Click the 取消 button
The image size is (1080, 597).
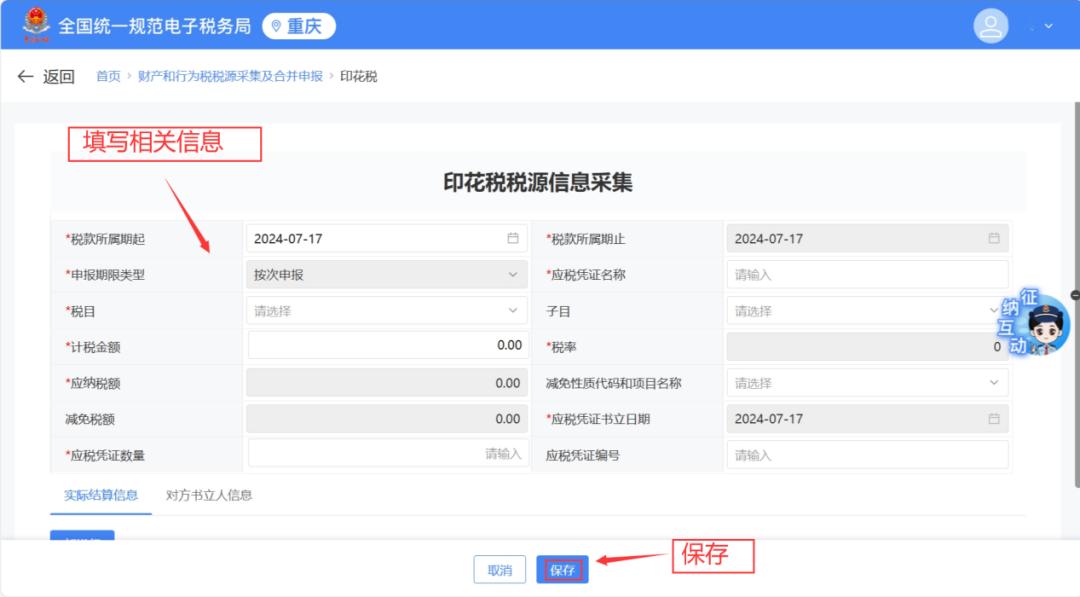click(499, 570)
